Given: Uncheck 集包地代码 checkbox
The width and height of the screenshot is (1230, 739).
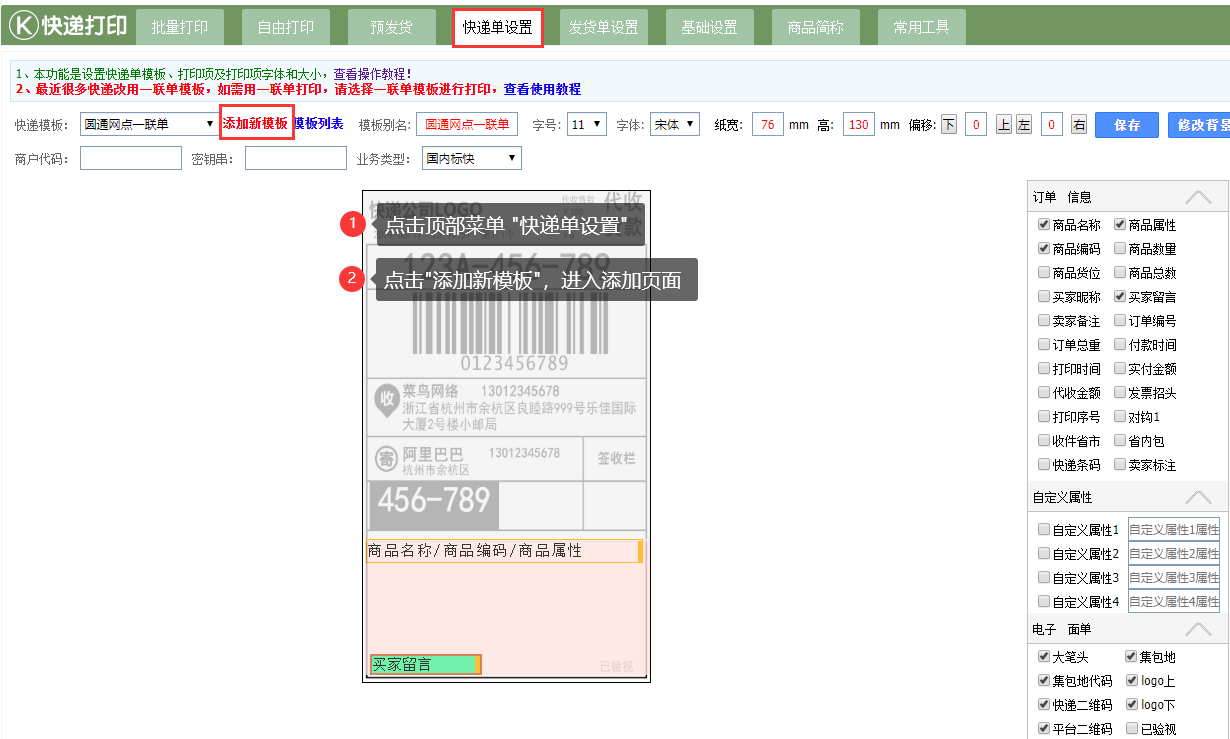Looking at the screenshot, I should [1044, 680].
